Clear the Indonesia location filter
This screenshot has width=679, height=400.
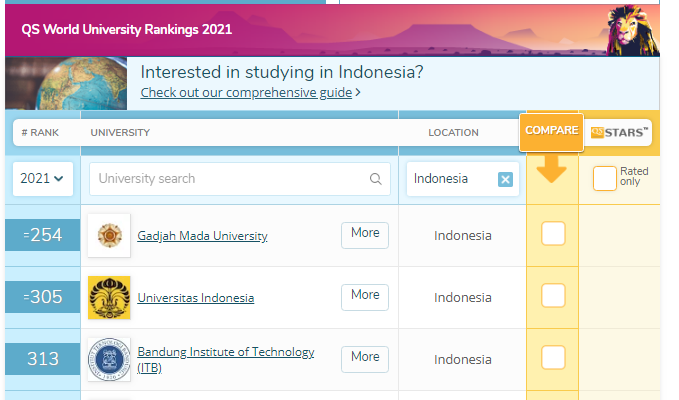pyautogui.click(x=505, y=179)
